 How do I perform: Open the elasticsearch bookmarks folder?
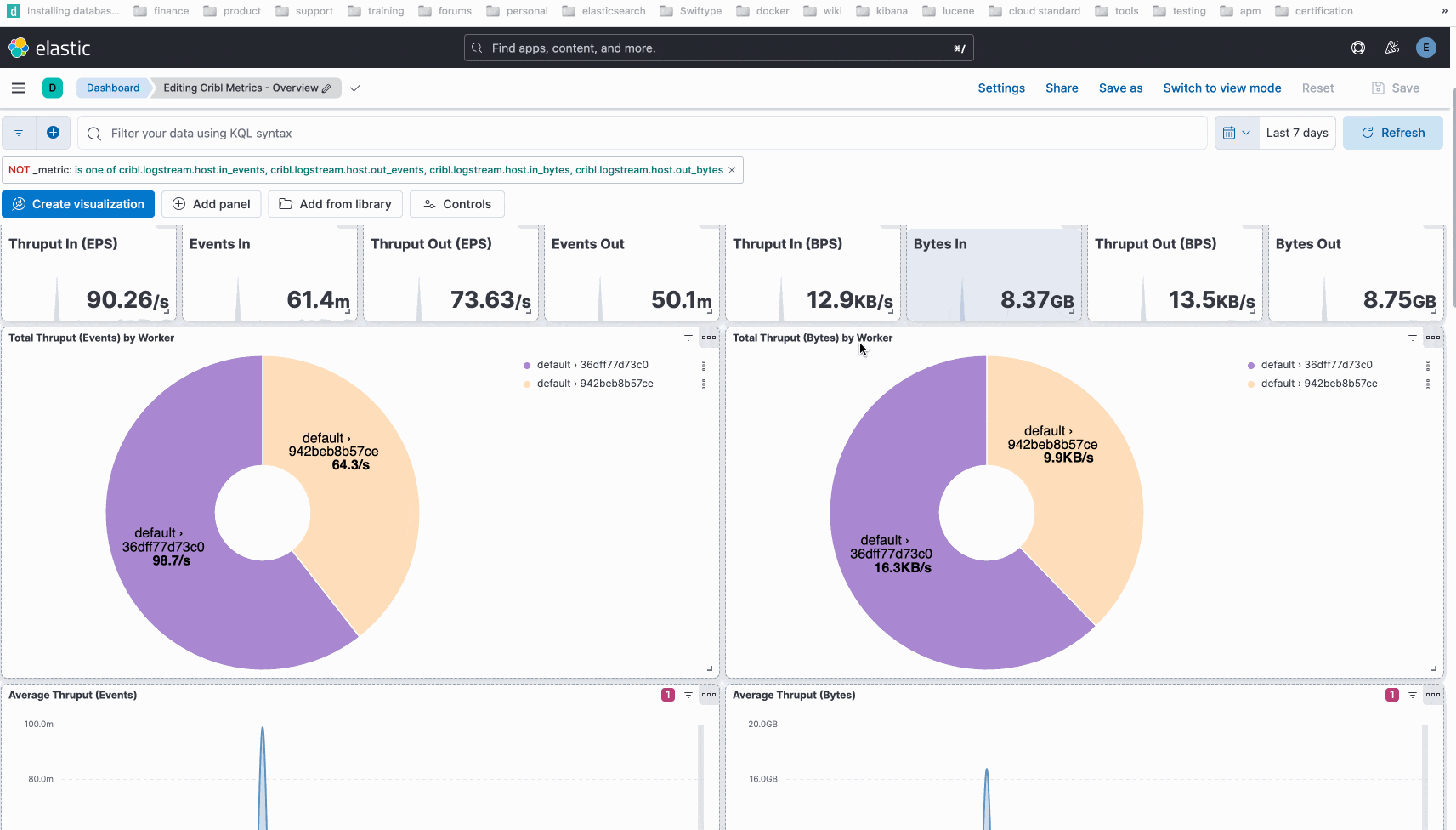(x=603, y=11)
